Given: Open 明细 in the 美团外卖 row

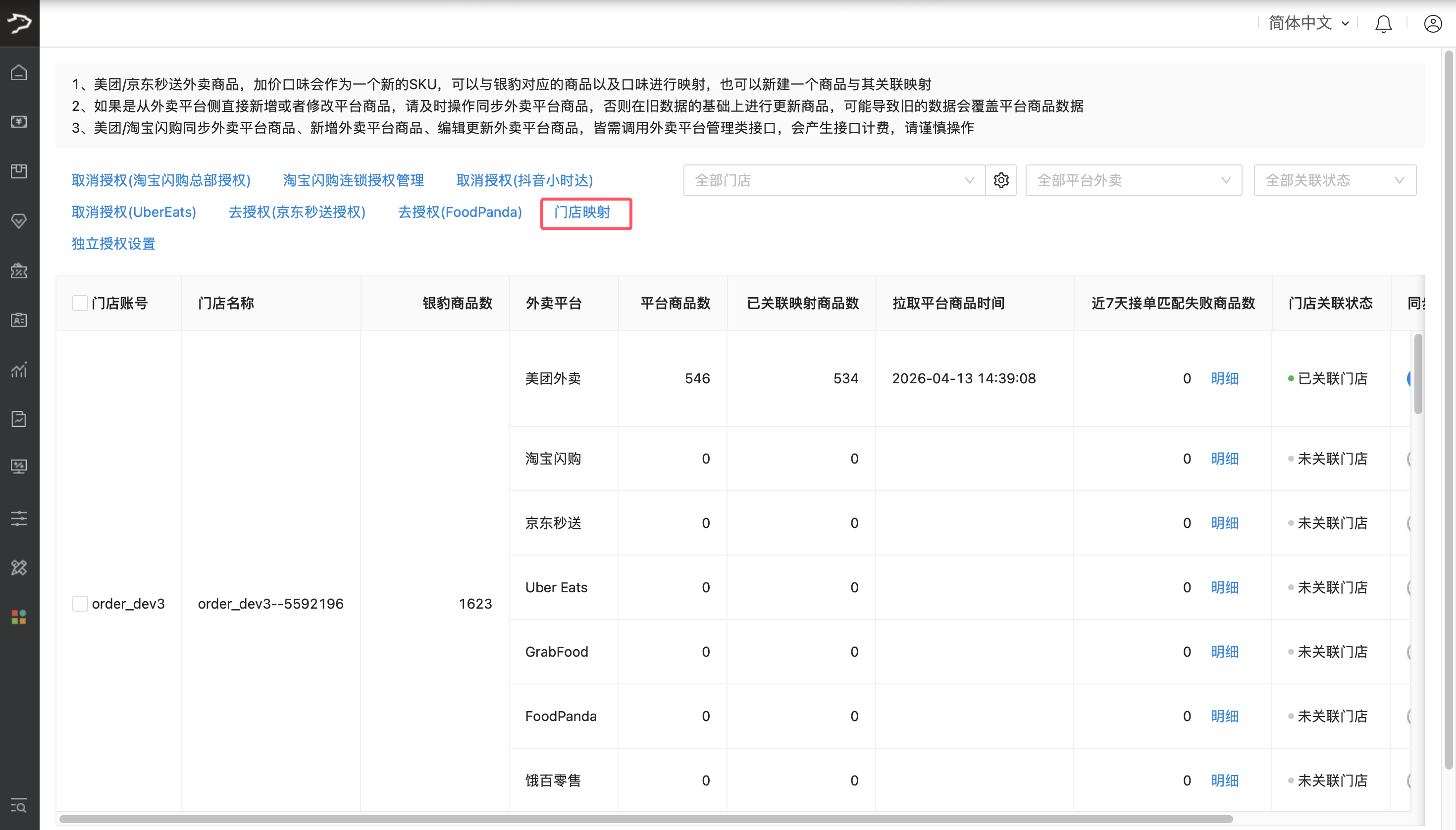Looking at the screenshot, I should [x=1225, y=378].
